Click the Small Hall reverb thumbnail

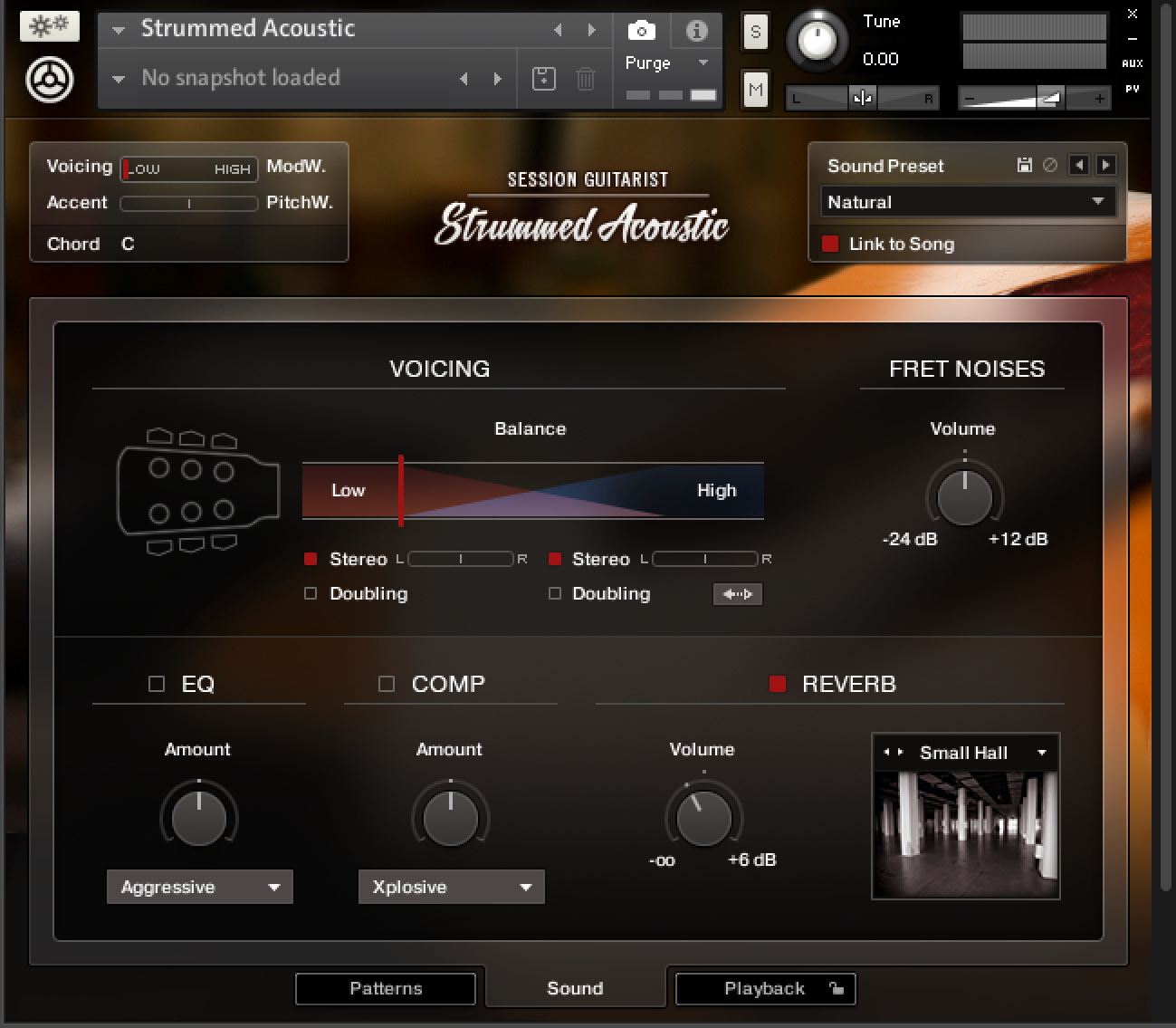click(966, 834)
